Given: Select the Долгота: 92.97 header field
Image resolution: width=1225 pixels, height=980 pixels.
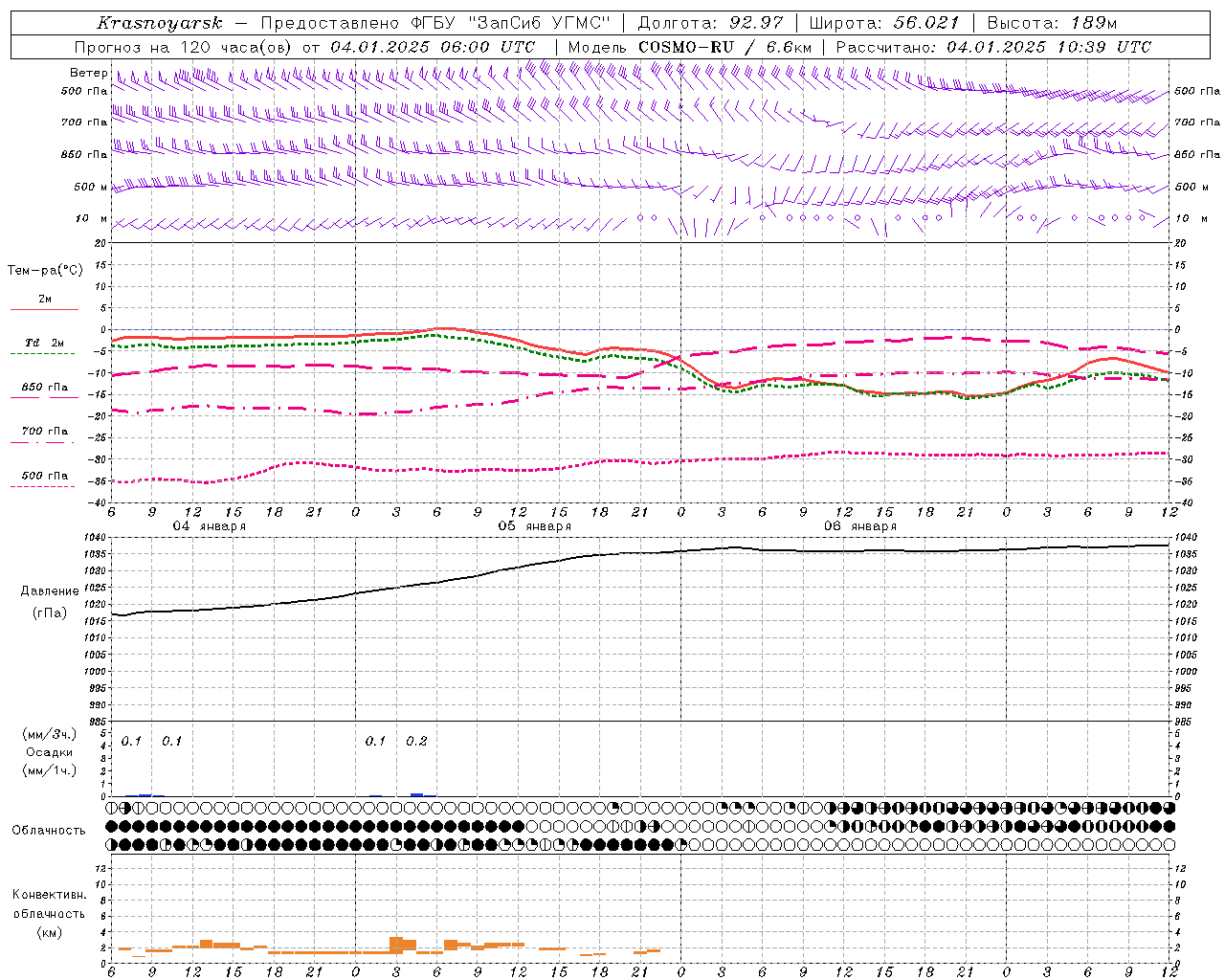Looking at the screenshot, I should click(710, 23).
